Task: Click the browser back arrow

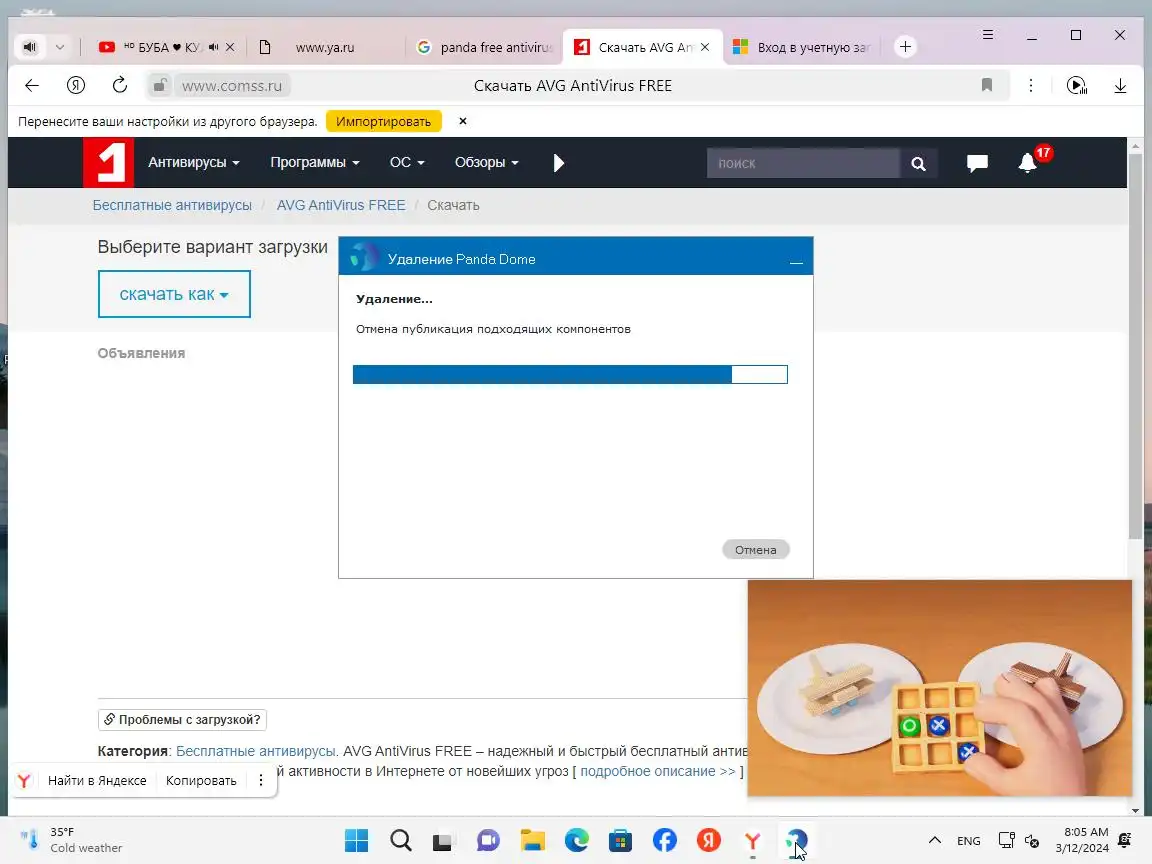Action: coord(32,86)
